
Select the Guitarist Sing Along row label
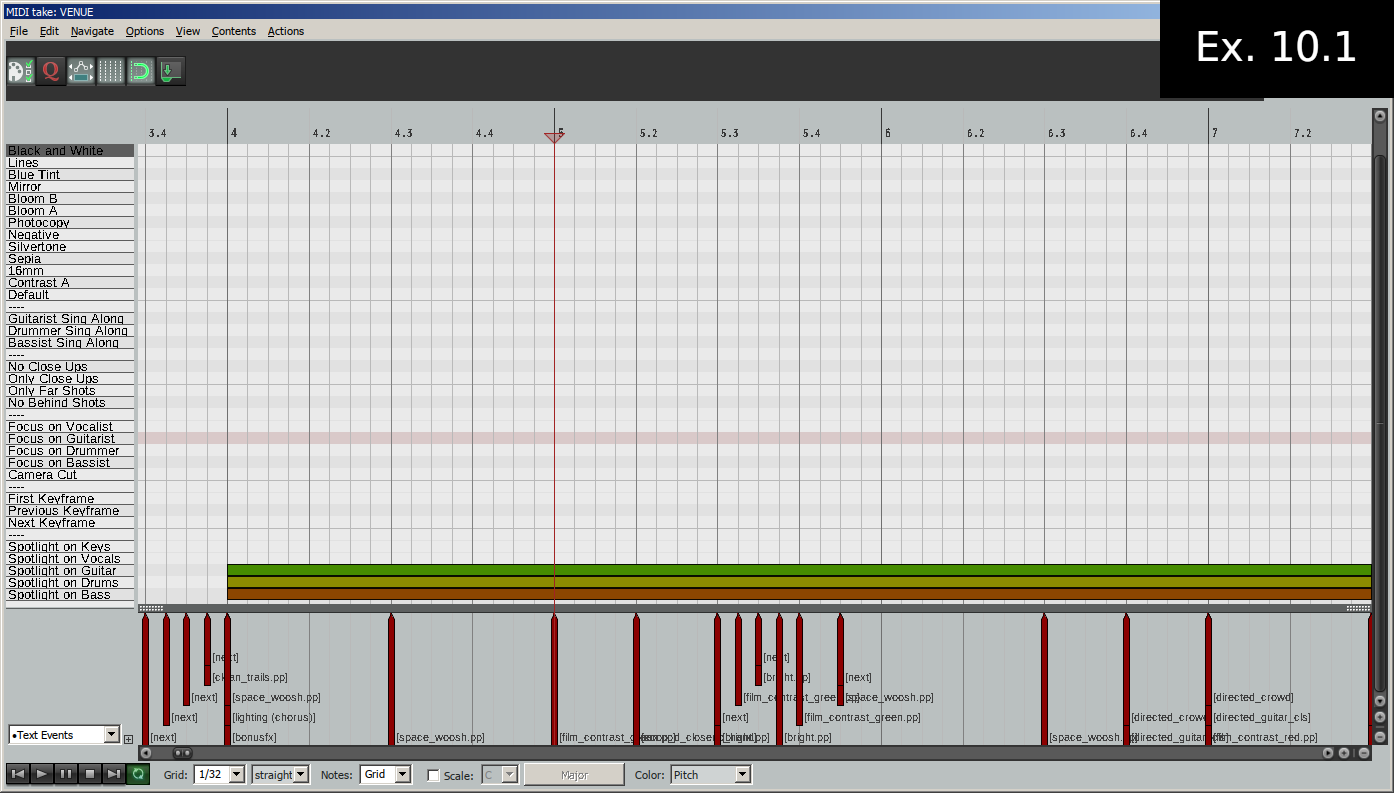70,318
